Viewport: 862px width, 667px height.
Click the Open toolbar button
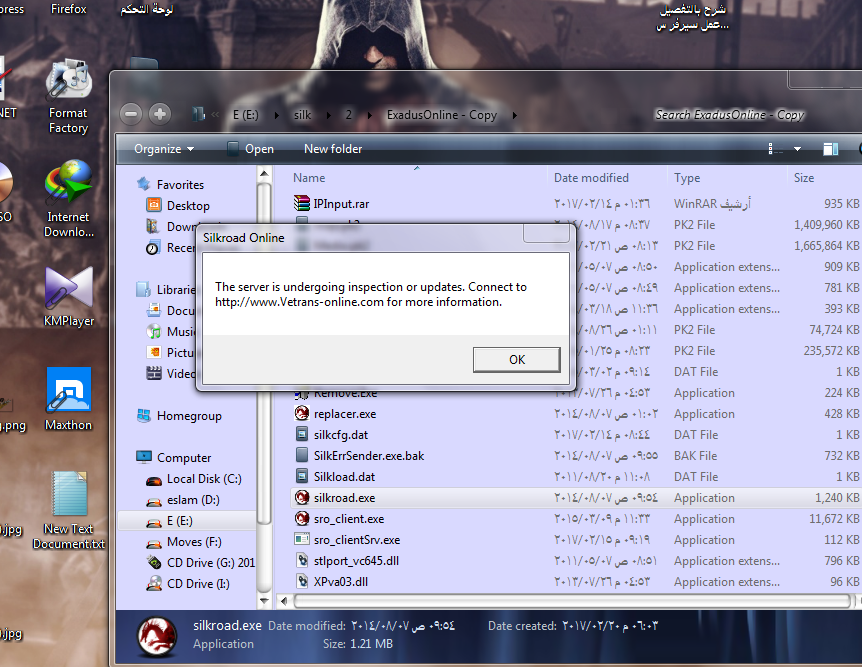click(x=251, y=149)
